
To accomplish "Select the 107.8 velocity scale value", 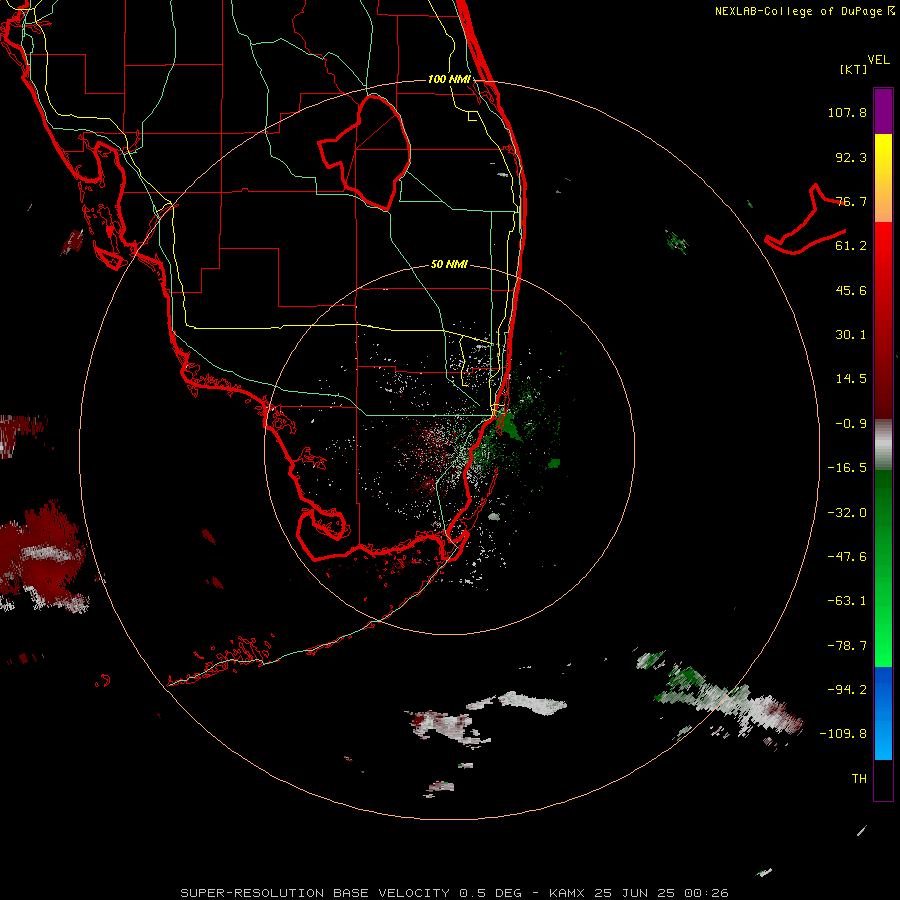I will [x=847, y=112].
